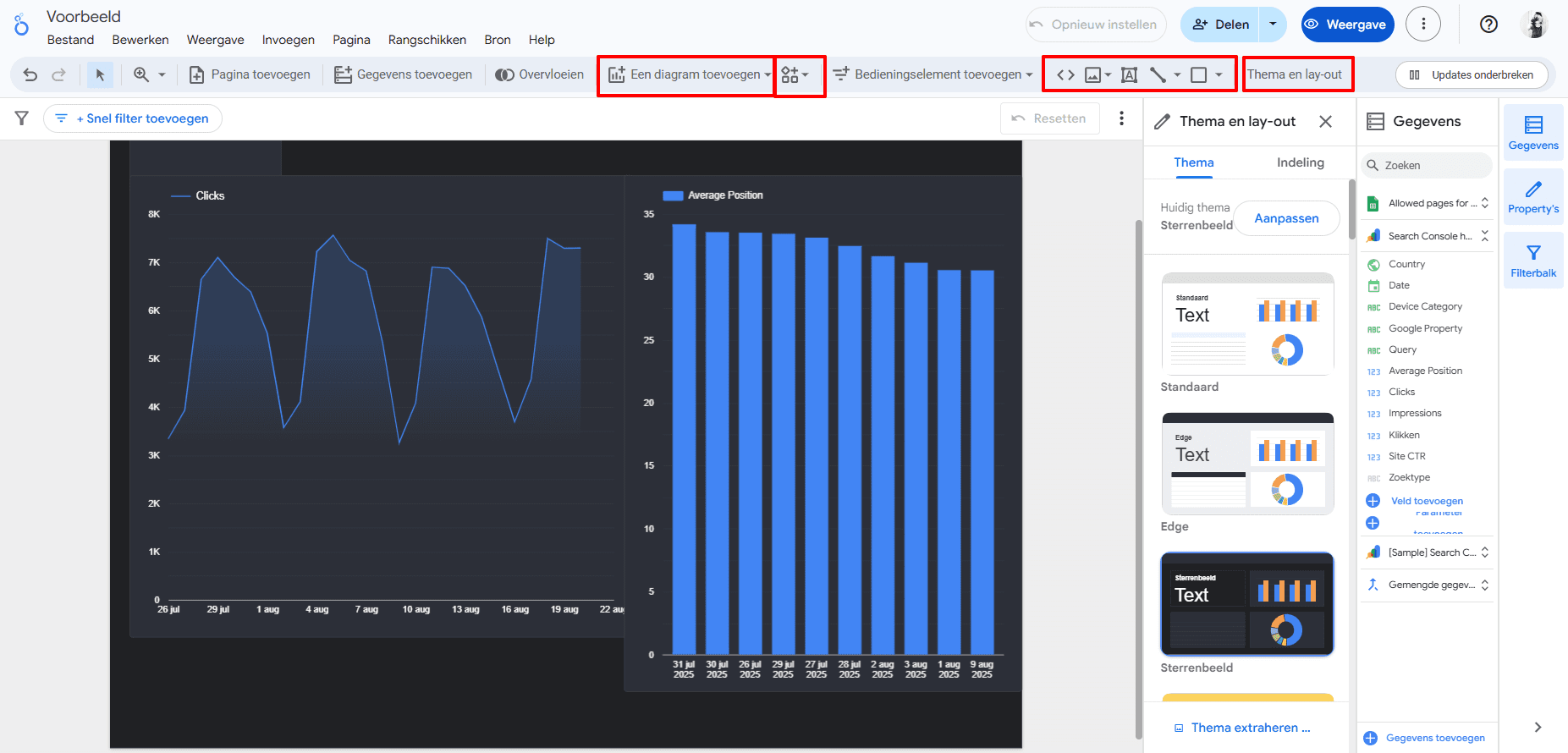Viewport: 1568px width, 753px height.
Task: Open the Bedieningselement toevoegen dropdown
Action: click(933, 74)
